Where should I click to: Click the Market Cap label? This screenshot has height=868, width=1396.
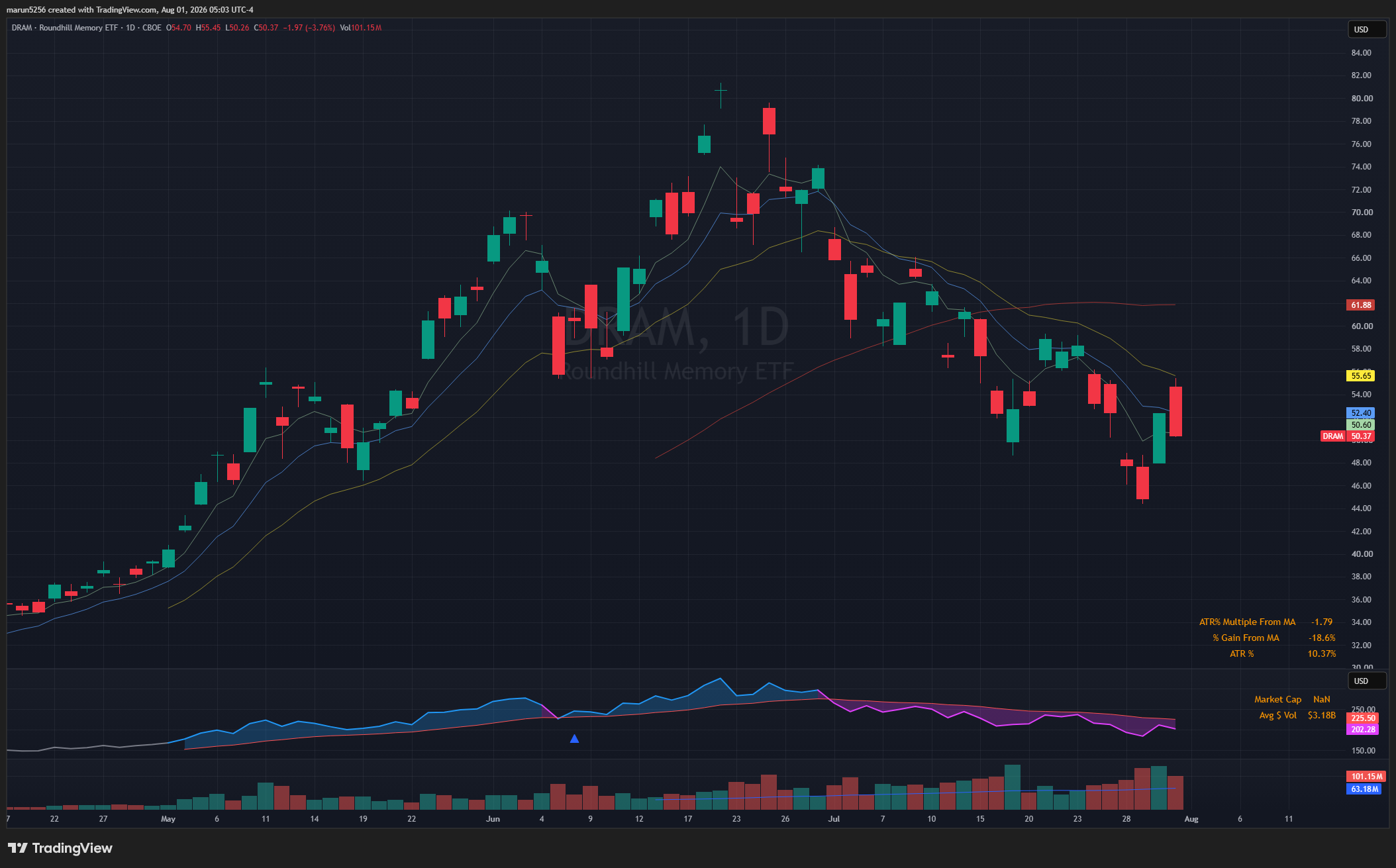[x=1277, y=699]
